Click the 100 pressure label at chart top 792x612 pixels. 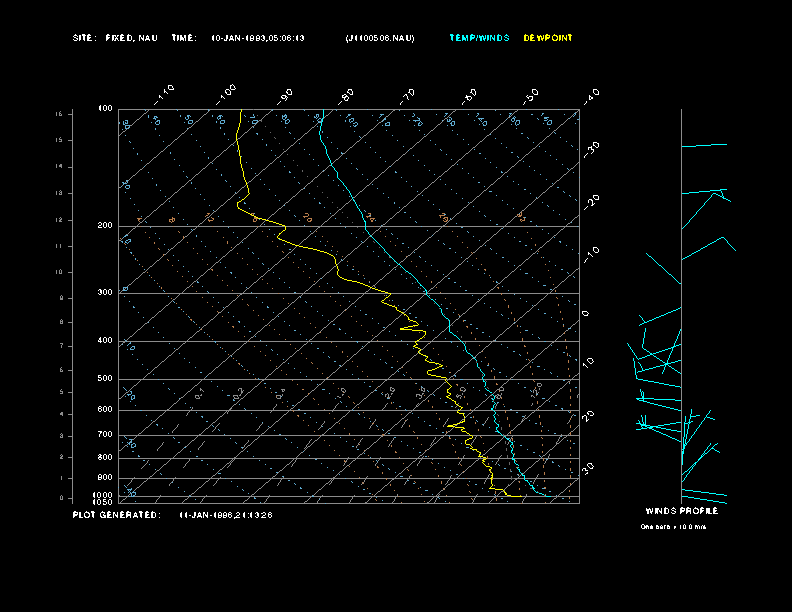tap(104, 108)
